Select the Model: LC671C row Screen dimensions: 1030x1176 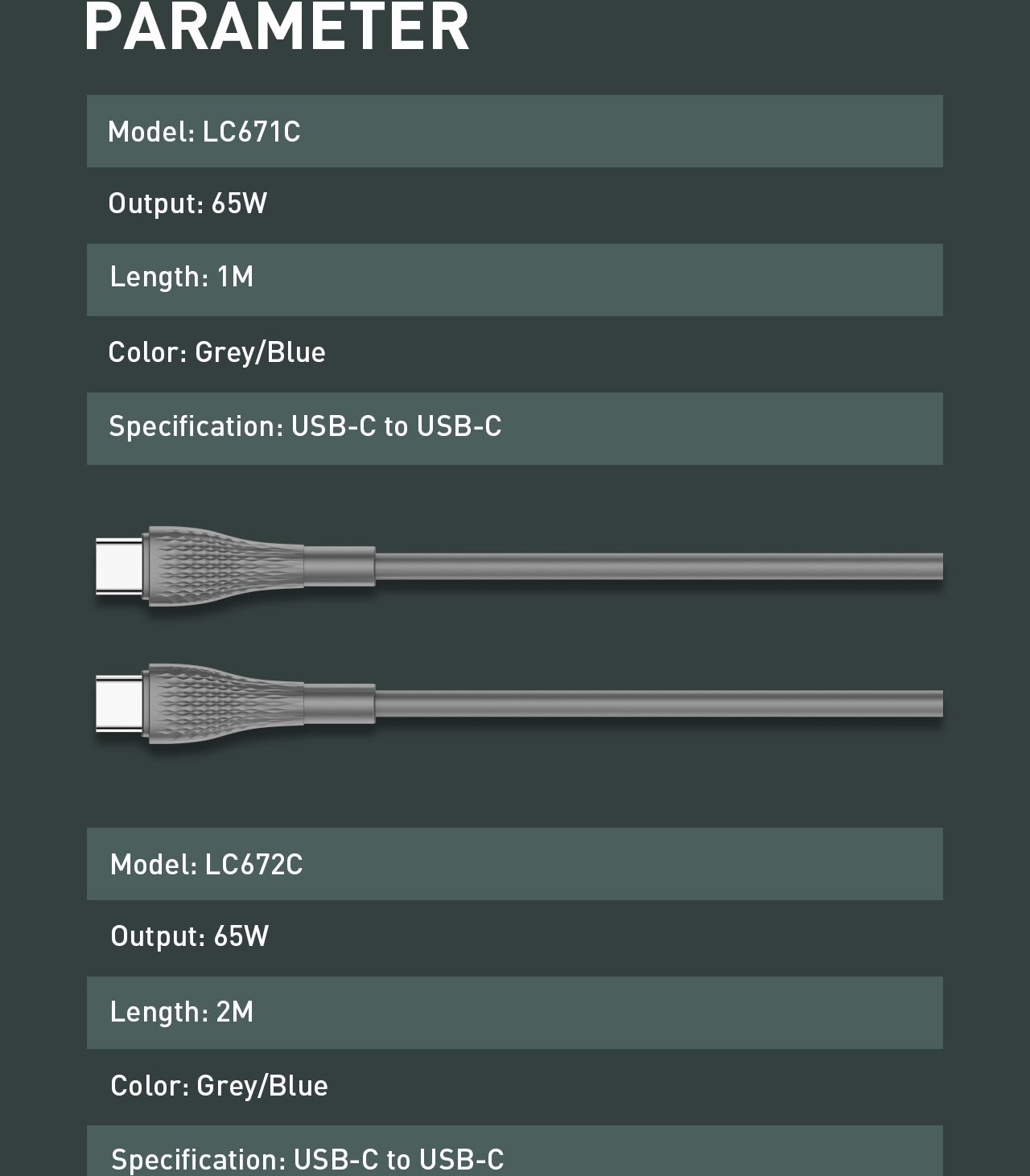click(515, 131)
